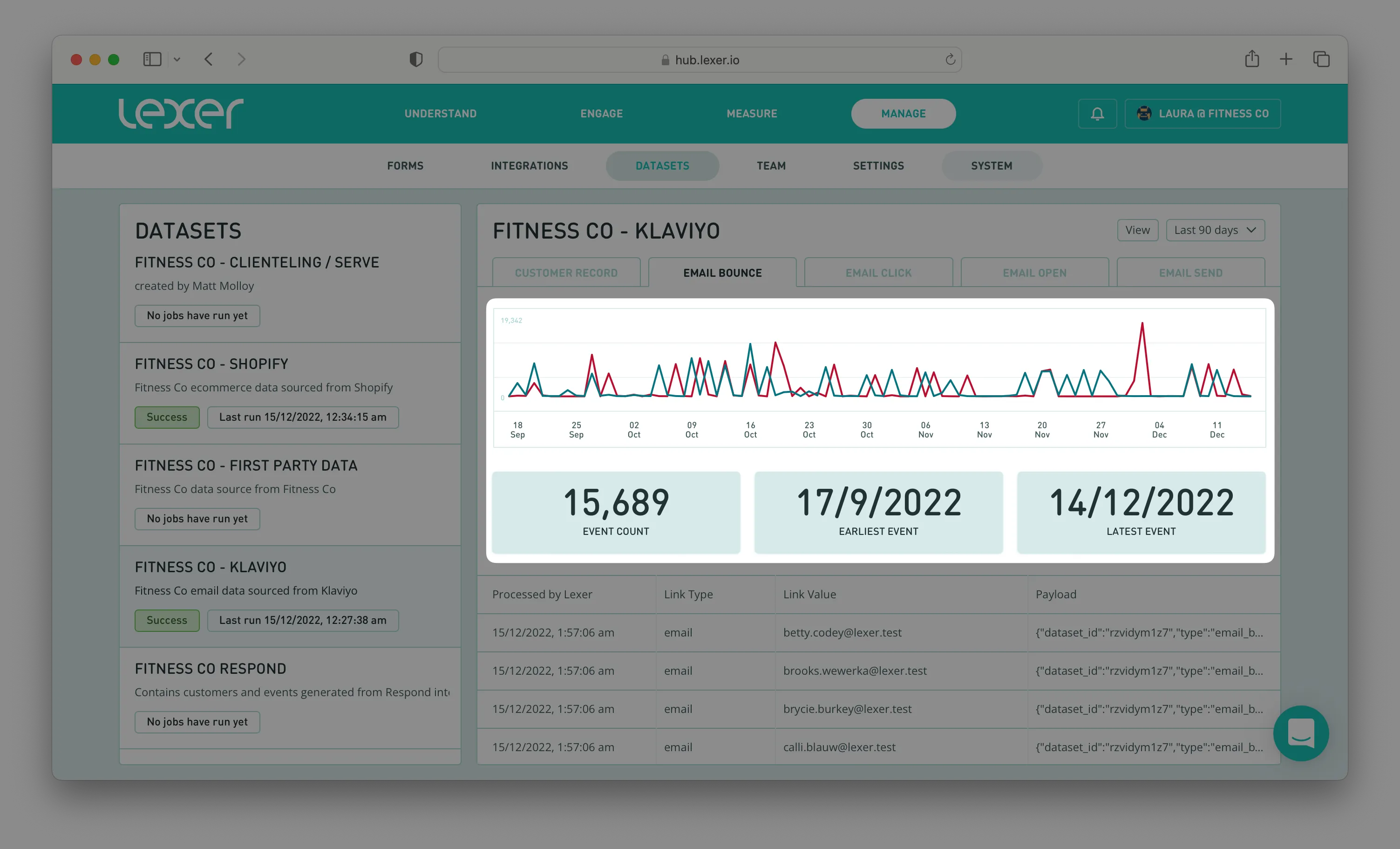Show the tab overview
This screenshot has width=1400, height=849.
[1321, 59]
